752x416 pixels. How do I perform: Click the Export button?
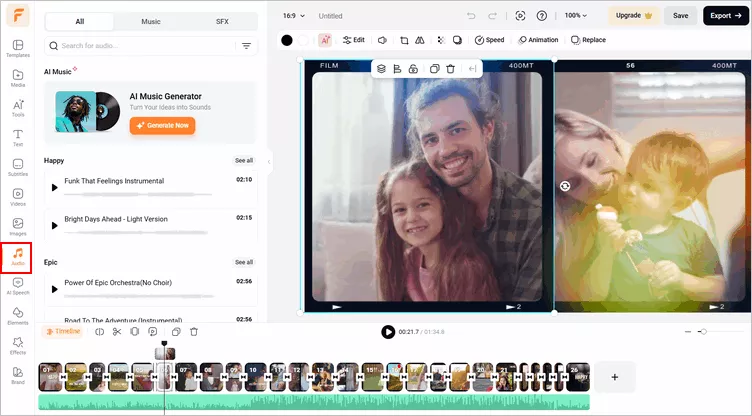[x=726, y=16]
